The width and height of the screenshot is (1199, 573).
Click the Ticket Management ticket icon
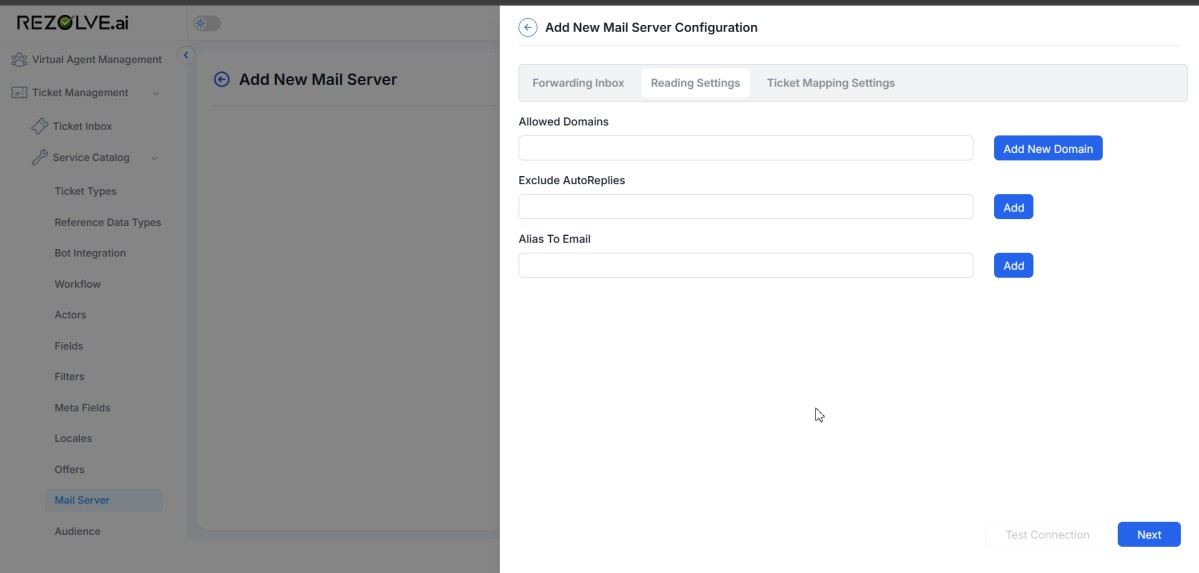tap(19, 93)
